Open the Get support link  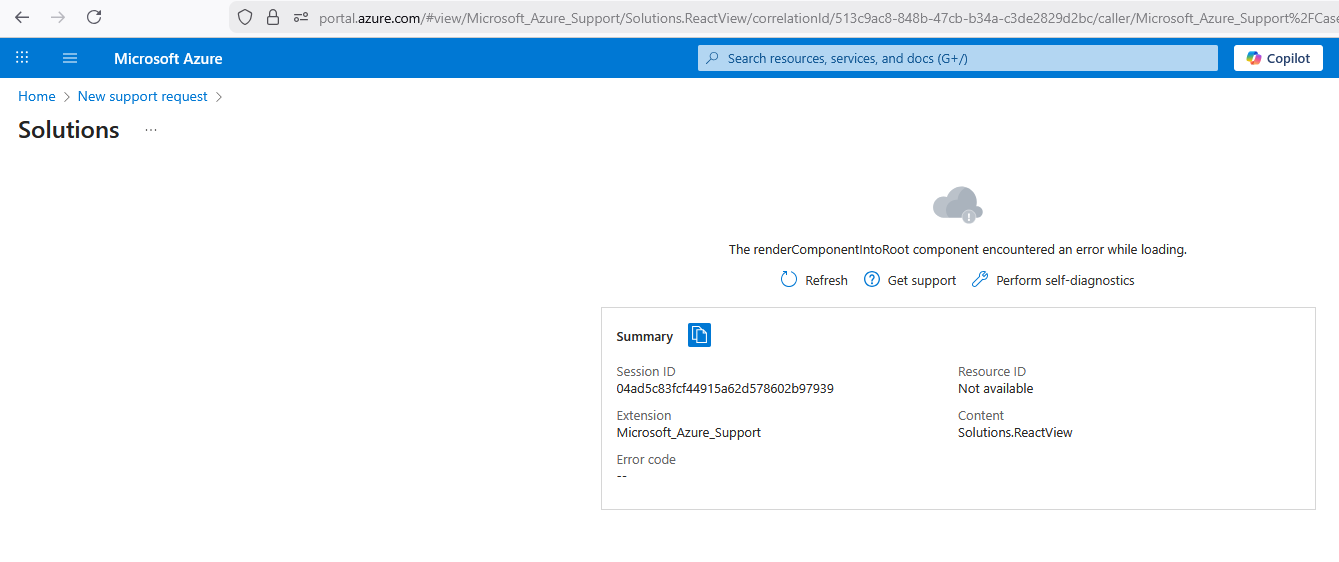(922, 281)
